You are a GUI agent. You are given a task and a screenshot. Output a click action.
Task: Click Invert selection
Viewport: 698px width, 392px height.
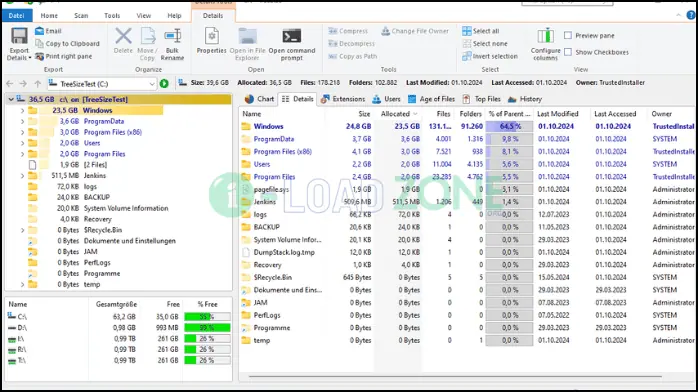[x=490, y=57]
